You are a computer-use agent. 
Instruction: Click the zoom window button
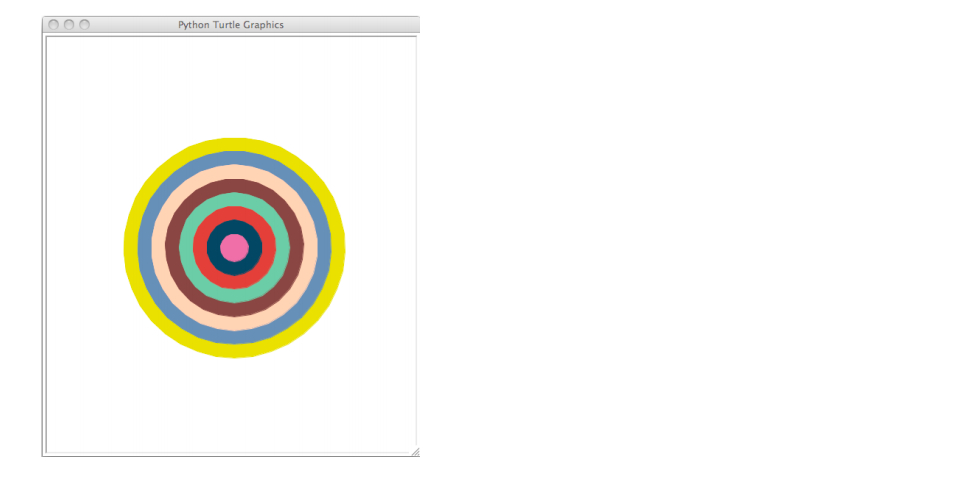[85, 25]
